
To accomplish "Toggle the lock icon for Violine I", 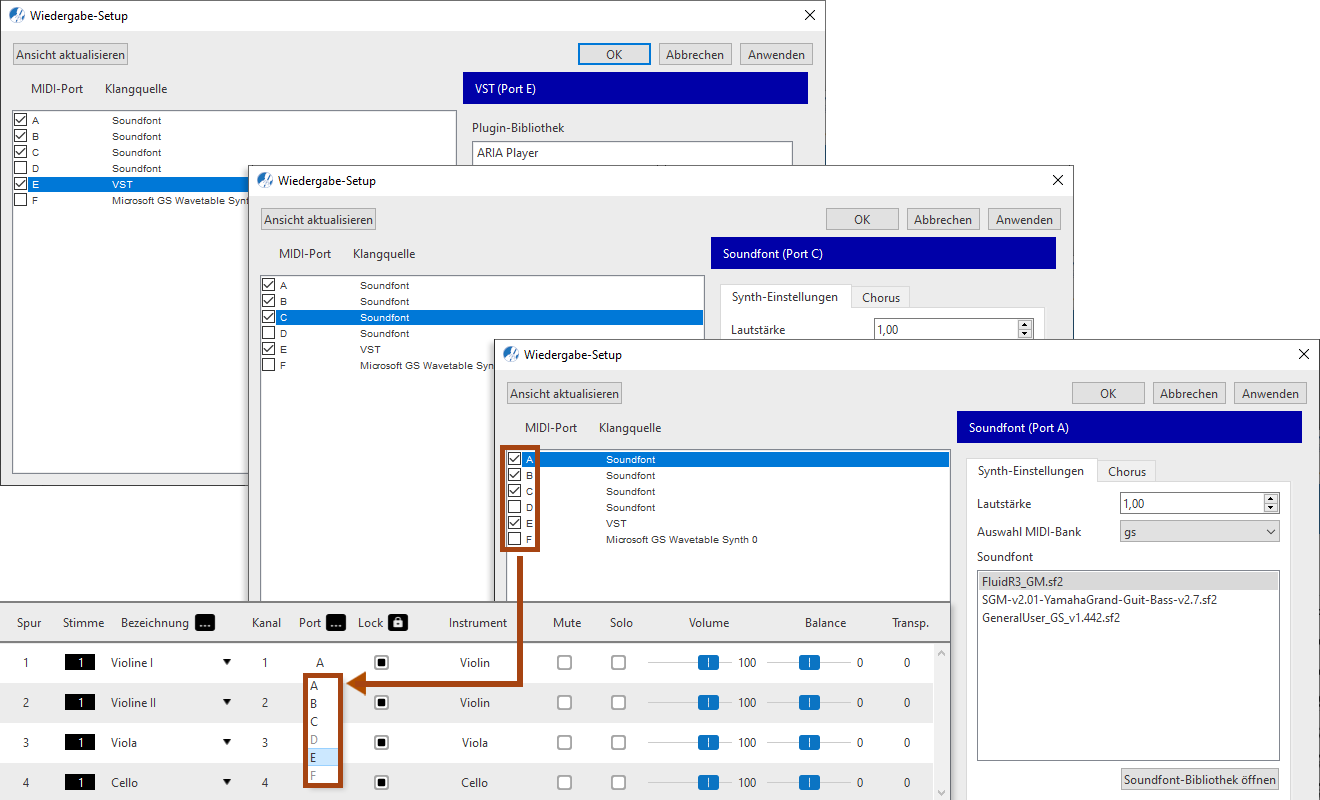I will 381,662.
